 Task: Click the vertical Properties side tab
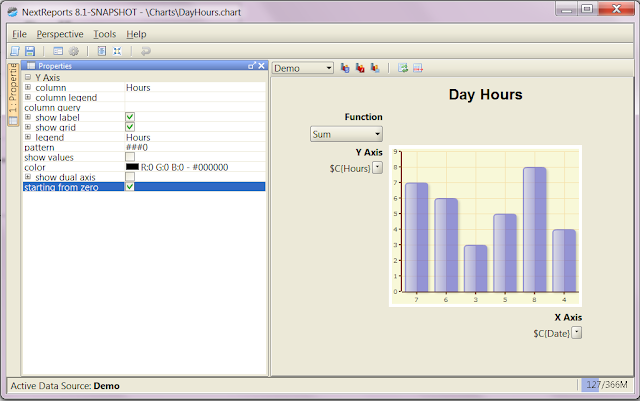(13, 94)
